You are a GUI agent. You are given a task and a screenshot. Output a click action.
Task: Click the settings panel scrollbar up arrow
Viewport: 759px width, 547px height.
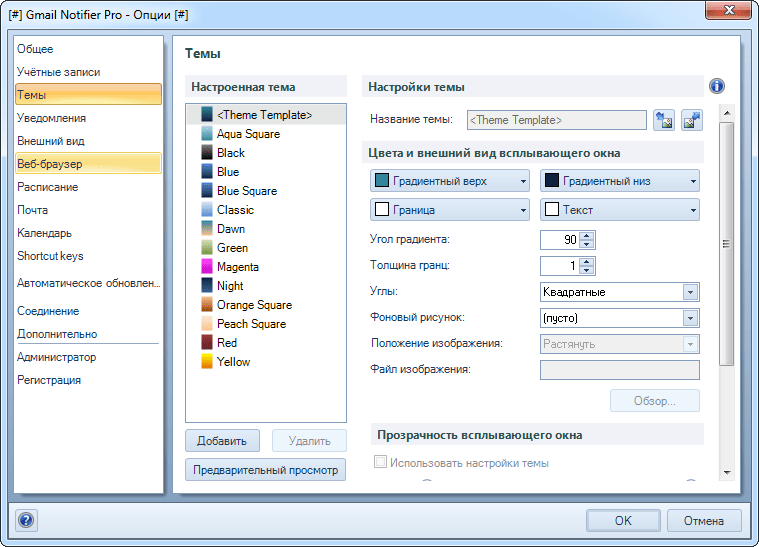click(727, 113)
